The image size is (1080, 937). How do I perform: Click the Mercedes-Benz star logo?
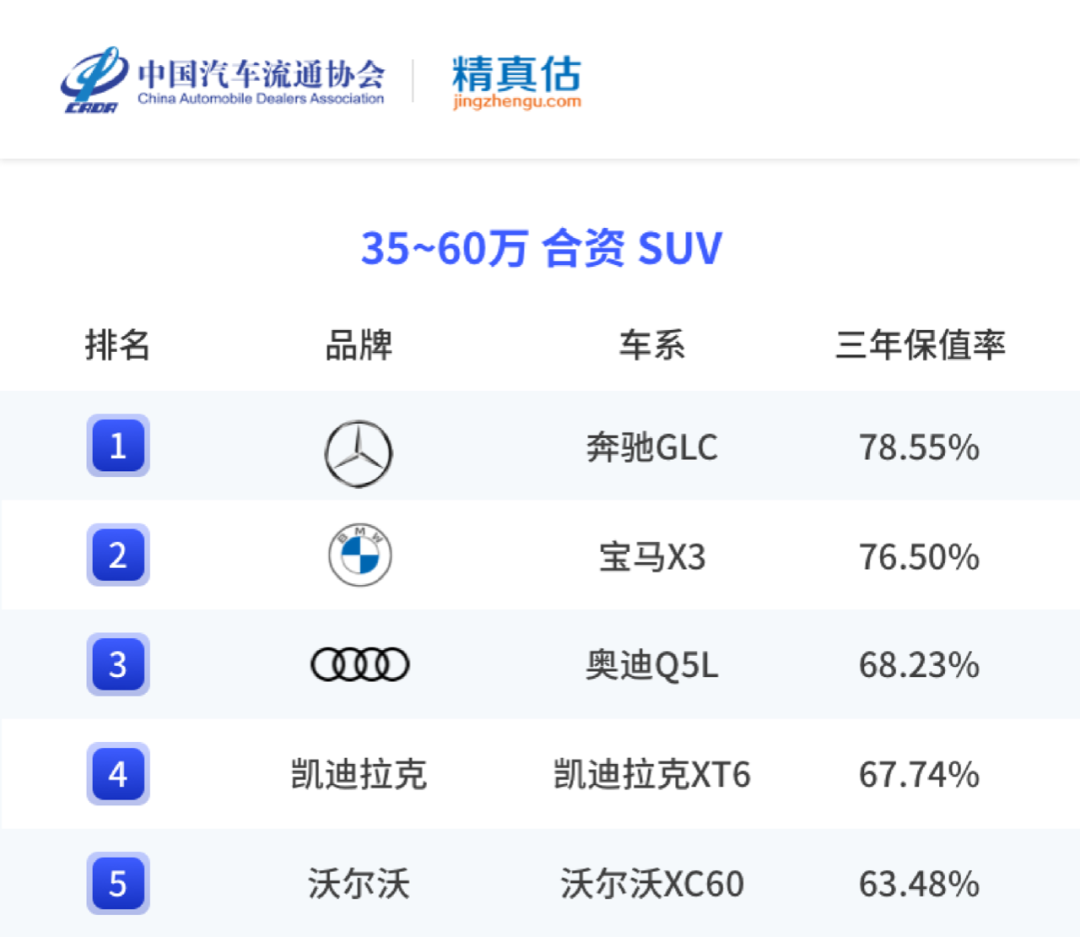pos(359,454)
